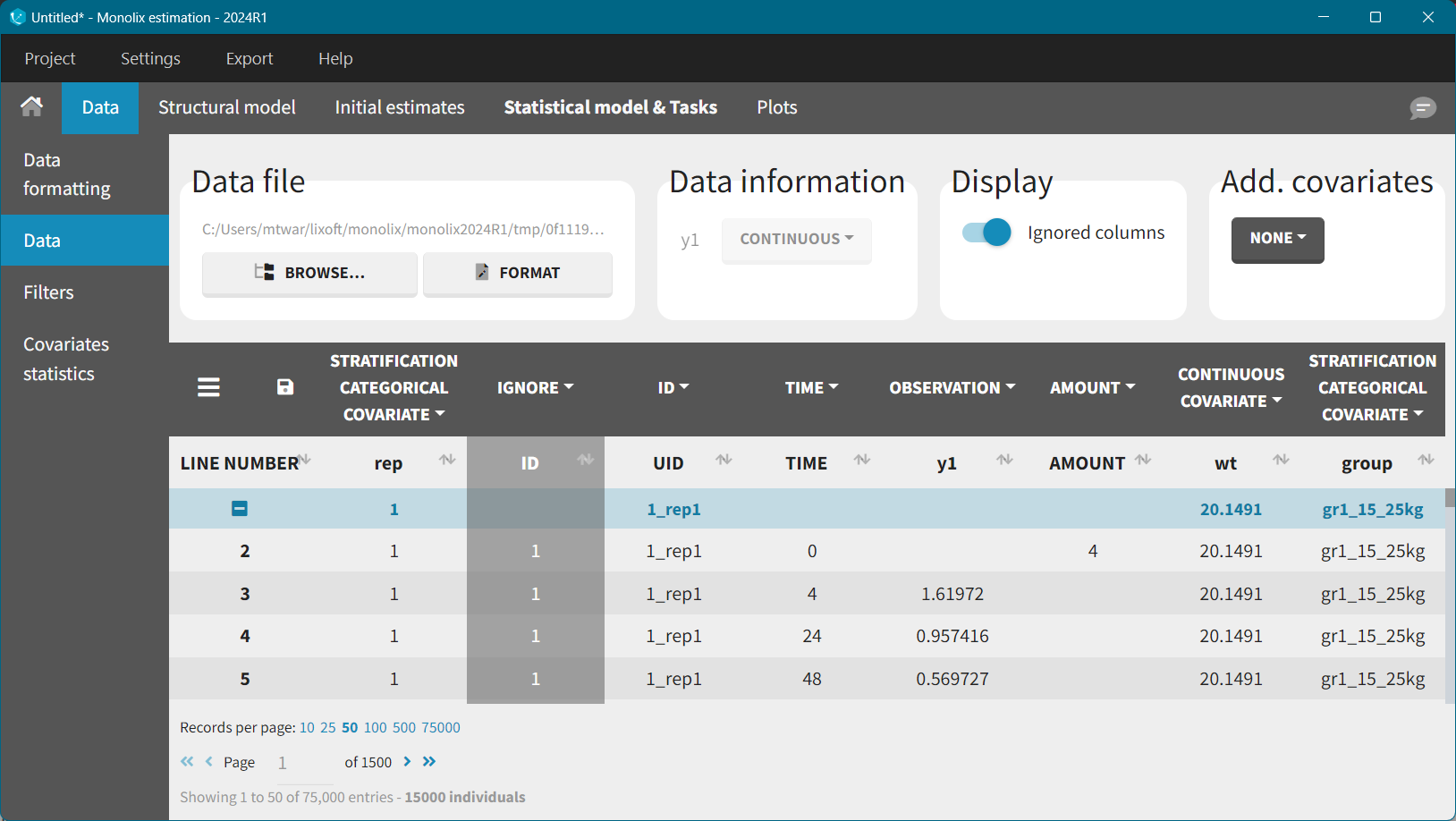1456x821 pixels.
Task: Expand the IGNORE column type dropdown
Action: pyautogui.click(x=535, y=388)
